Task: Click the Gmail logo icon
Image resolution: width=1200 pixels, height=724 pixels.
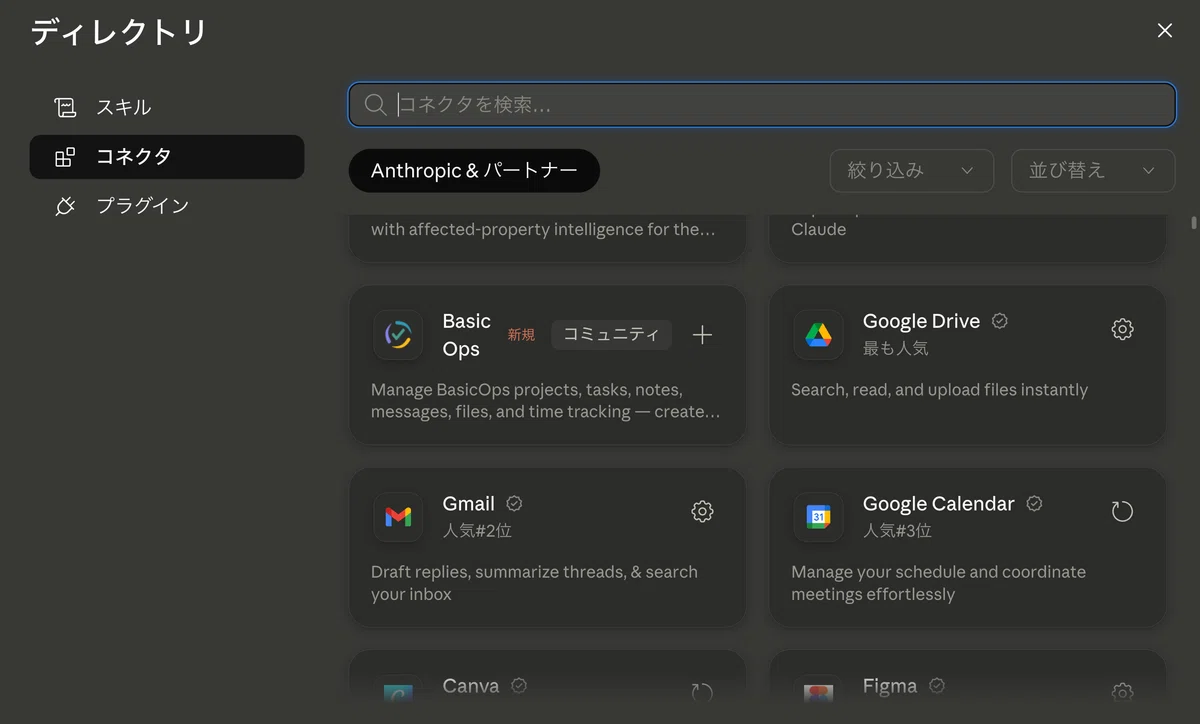Action: click(x=398, y=517)
